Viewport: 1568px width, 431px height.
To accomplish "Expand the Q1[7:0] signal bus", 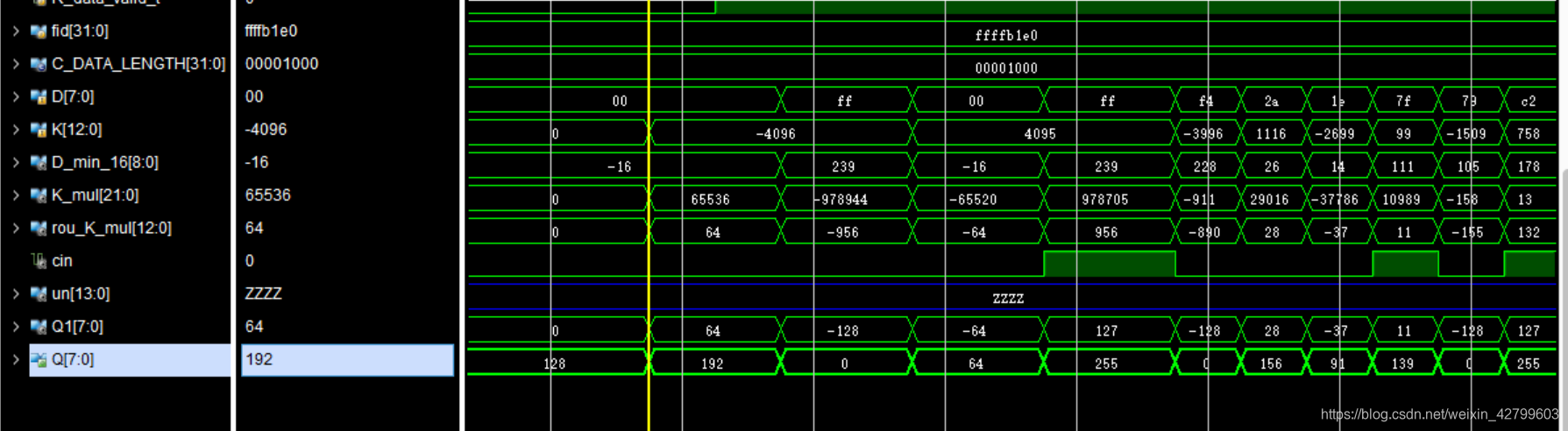I will coord(16,327).
